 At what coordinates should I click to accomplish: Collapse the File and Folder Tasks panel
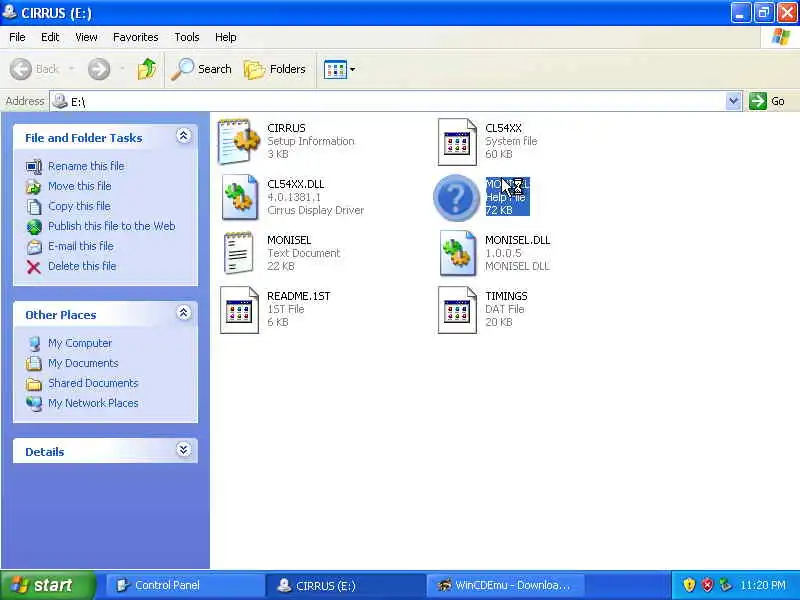(184, 136)
